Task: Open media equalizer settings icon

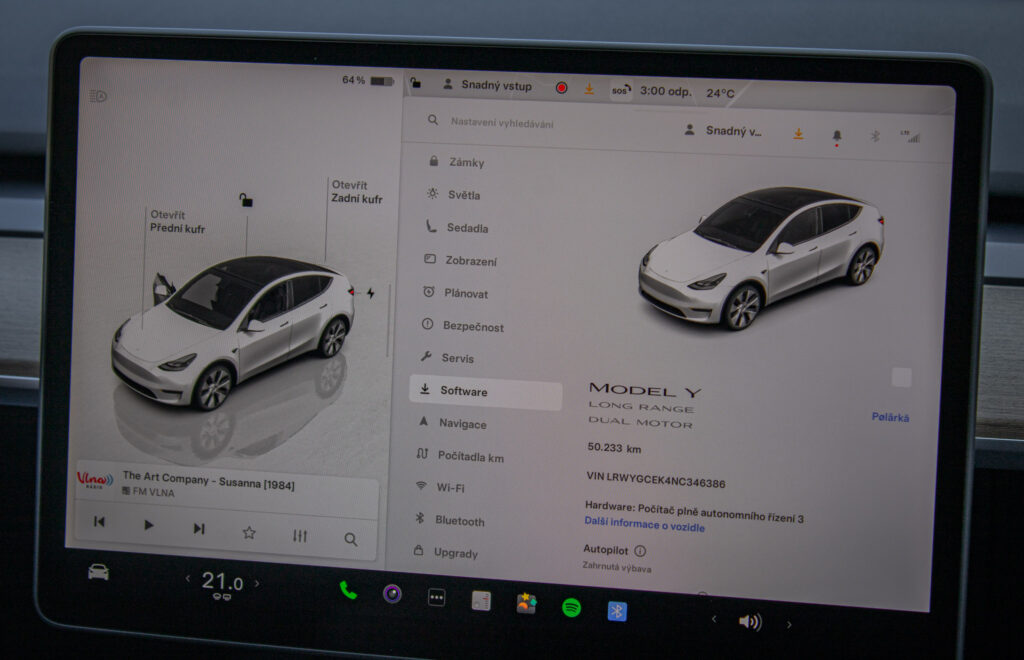Action: click(x=300, y=536)
